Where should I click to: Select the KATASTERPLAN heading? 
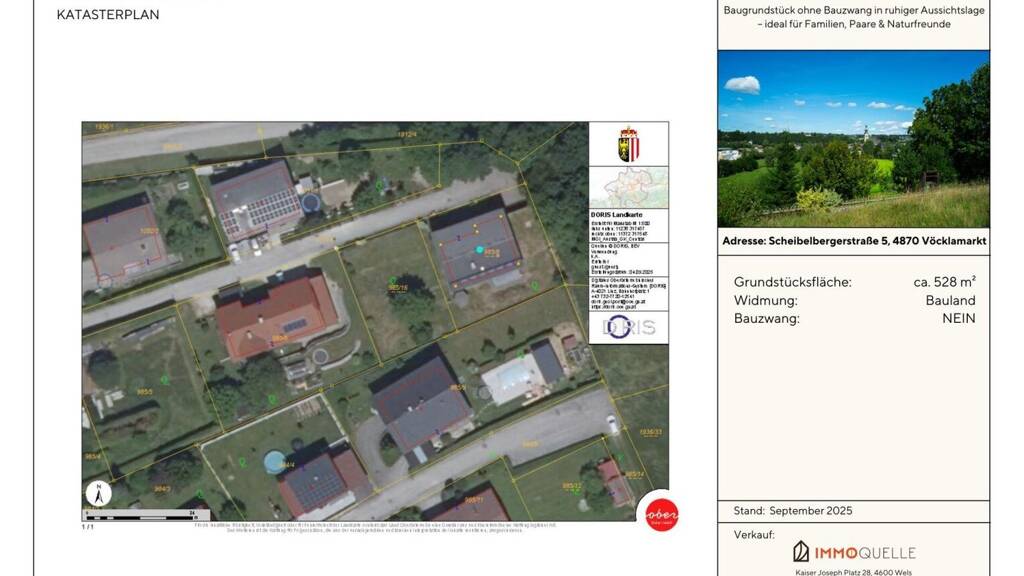(108, 15)
